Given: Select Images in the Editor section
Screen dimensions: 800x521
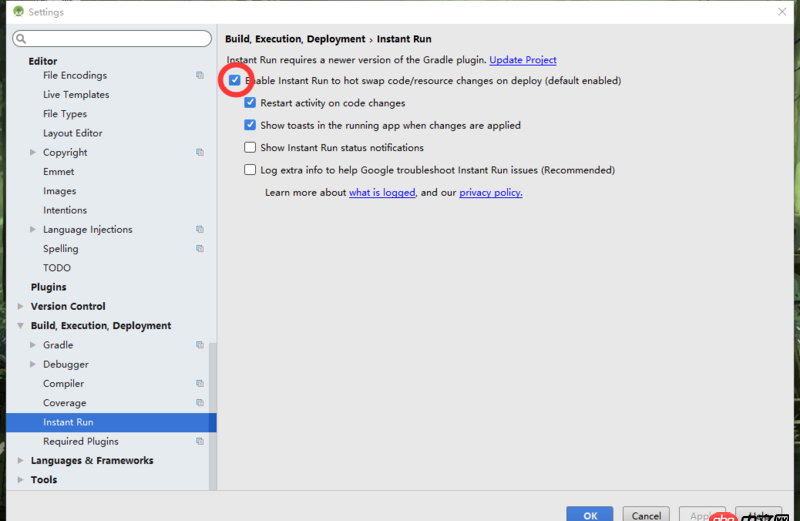Looking at the screenshot, I should pyautogui.click(x=60, y=191).
